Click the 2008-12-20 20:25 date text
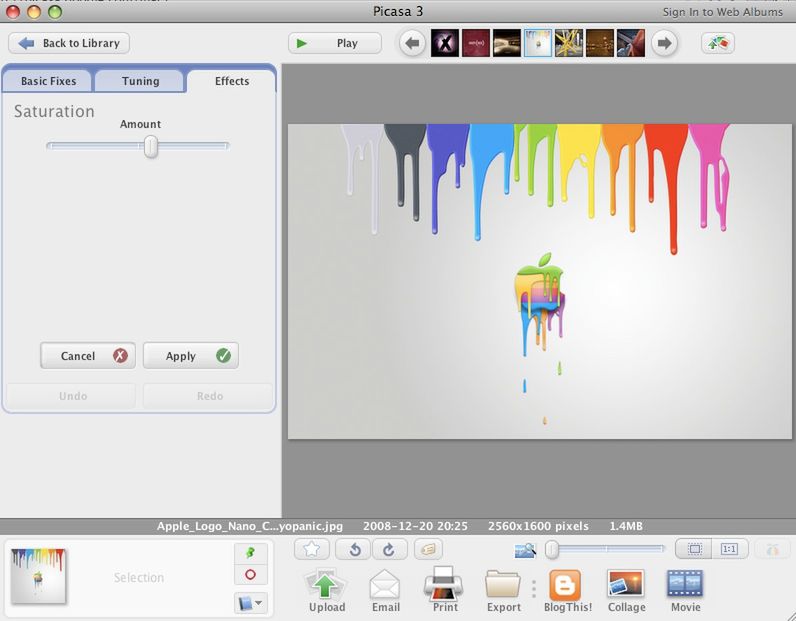Screen dimensions: 796x621 click(415, 526)
